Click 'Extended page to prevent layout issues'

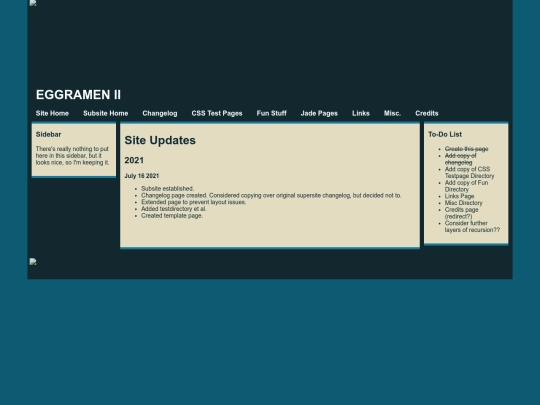(194, 202)
